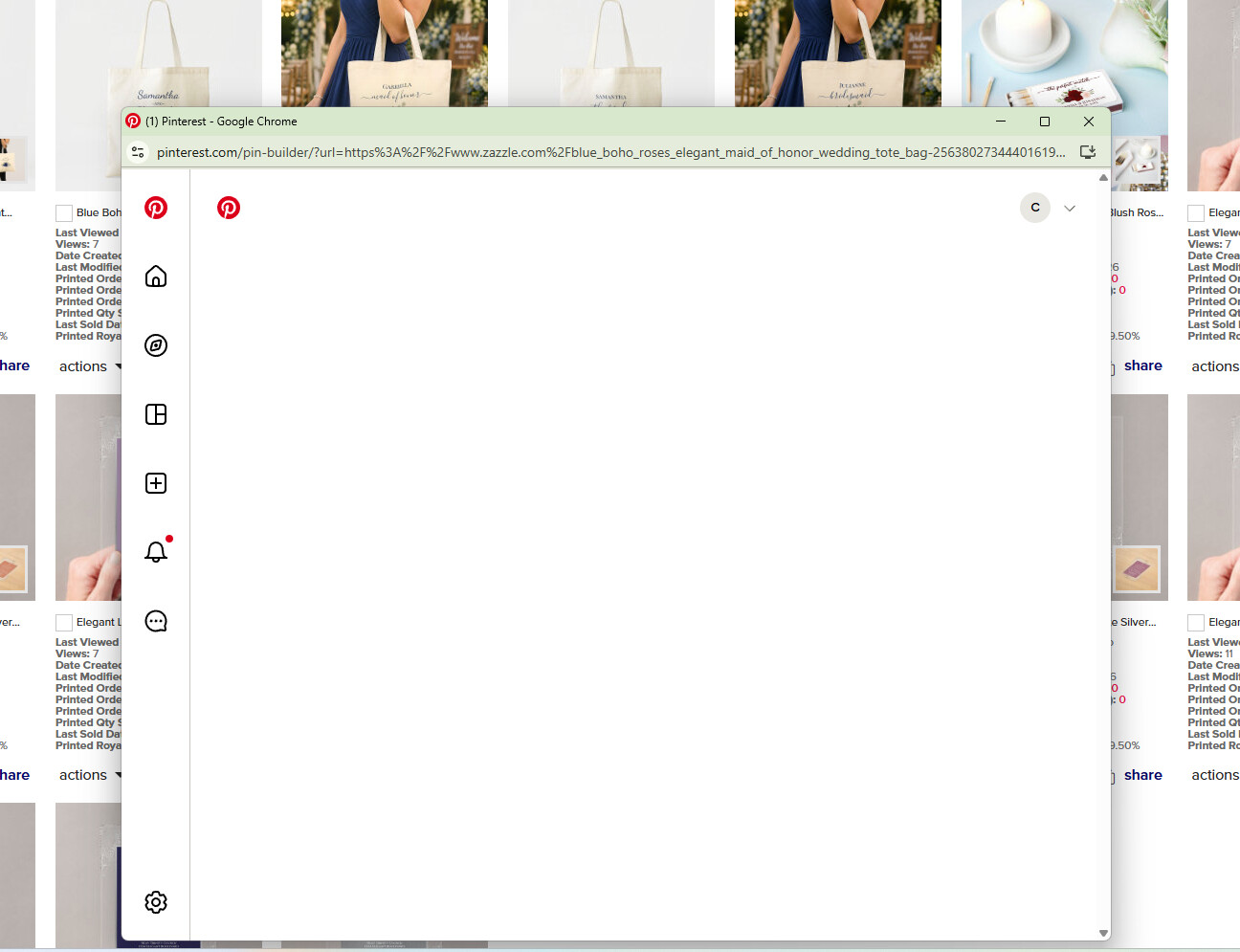Image resolution: width=1240 pixels, height=952 pixels.
Task: Open actions dropdown under the Elegant L card
Action: coord(90,775)
